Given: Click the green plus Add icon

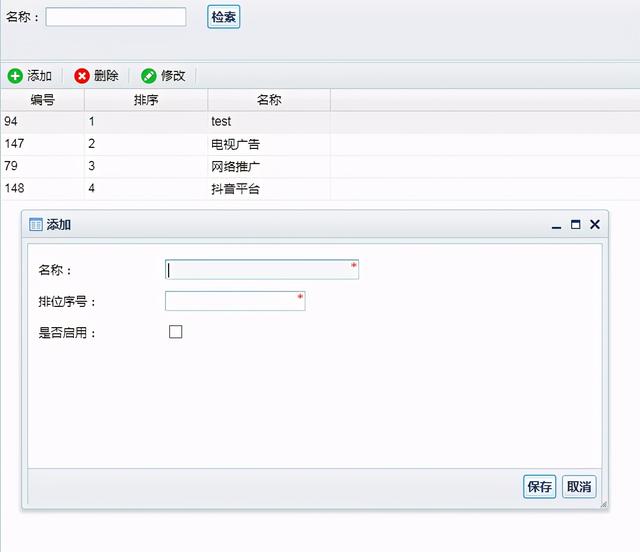Looking at the screenshot, I should [x=15, y=76].
